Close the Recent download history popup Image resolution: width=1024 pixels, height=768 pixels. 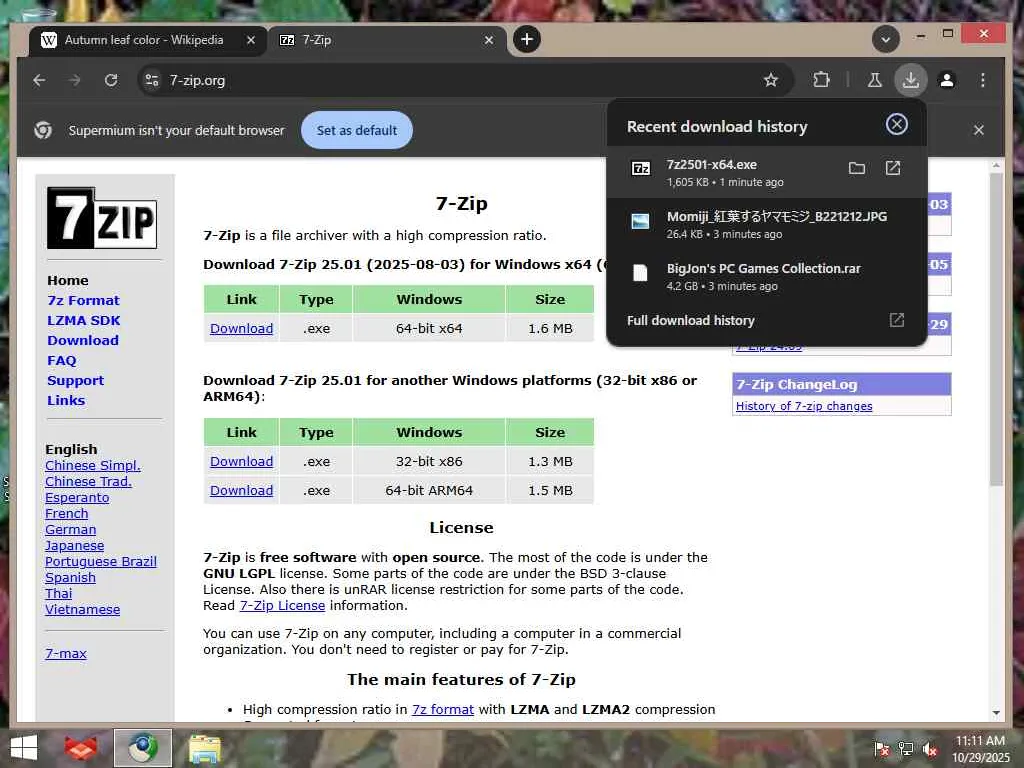pos(897,124)
